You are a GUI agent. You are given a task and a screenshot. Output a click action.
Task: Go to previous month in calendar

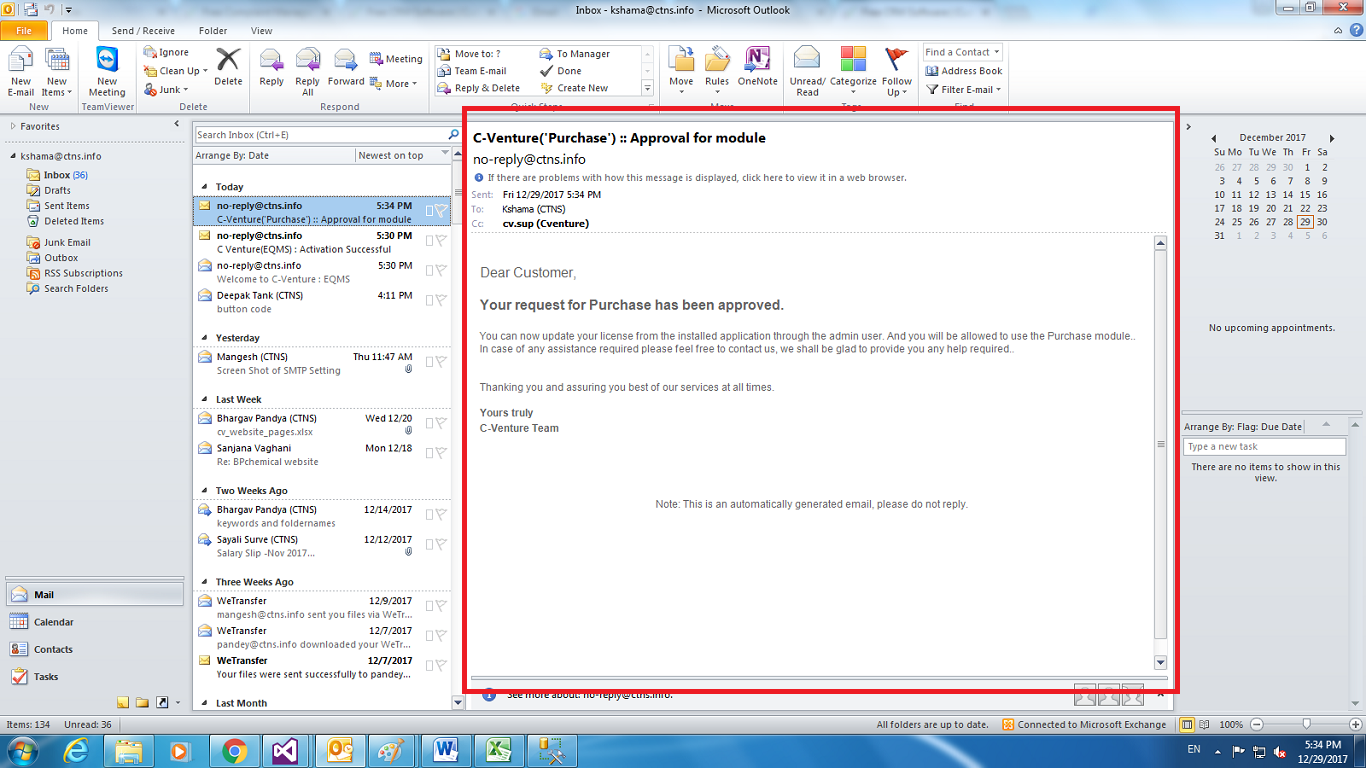point(1214,138)
